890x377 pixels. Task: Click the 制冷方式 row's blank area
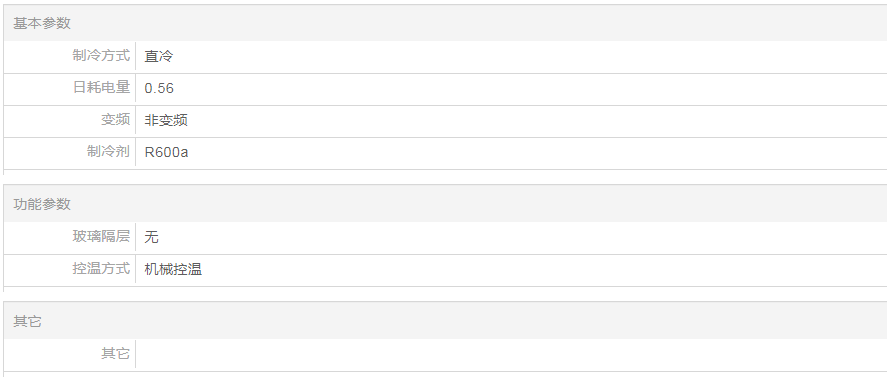[530, 56]
